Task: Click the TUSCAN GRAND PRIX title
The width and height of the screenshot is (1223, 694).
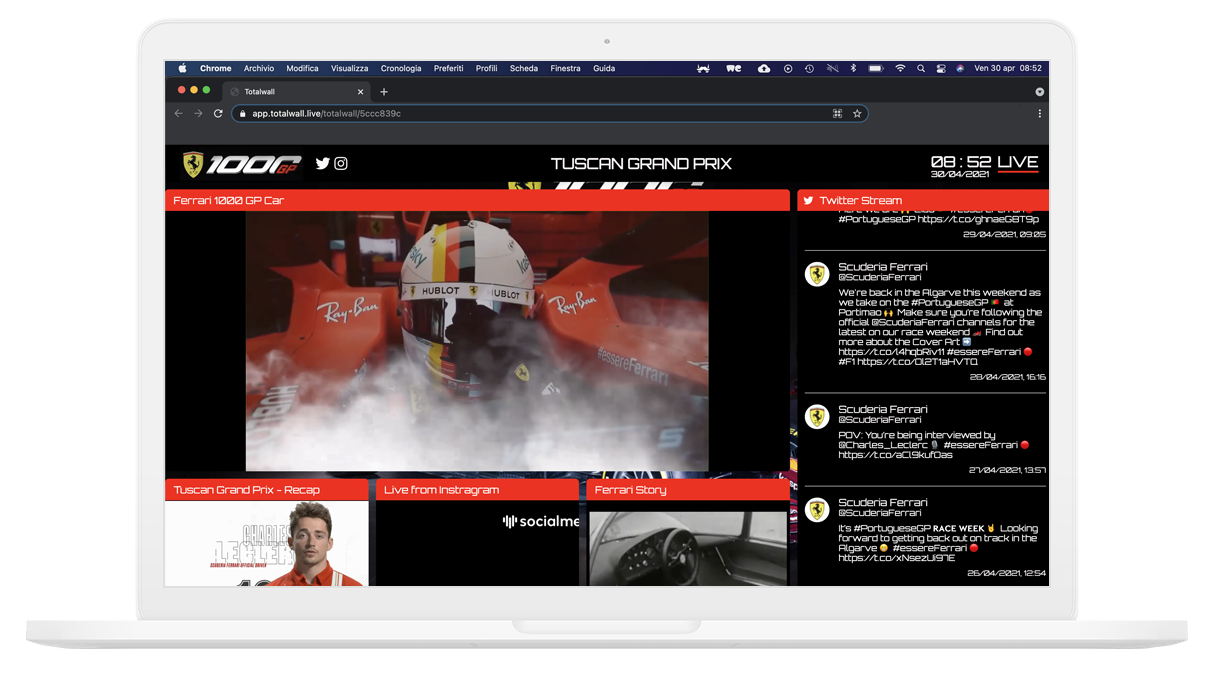Action: [641, 164]
